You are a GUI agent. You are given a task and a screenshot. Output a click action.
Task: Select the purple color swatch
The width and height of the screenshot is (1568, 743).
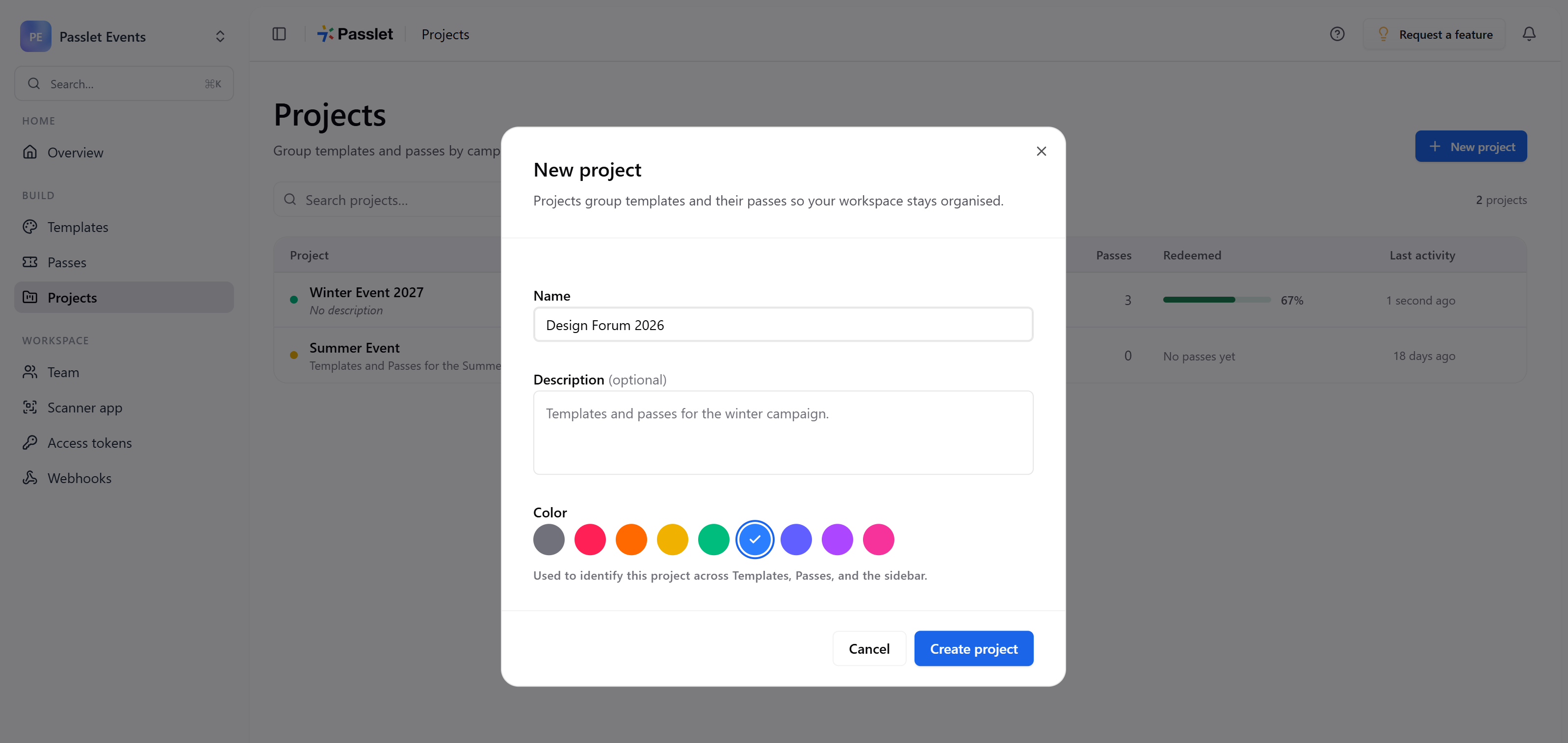(x=837, y=539)
